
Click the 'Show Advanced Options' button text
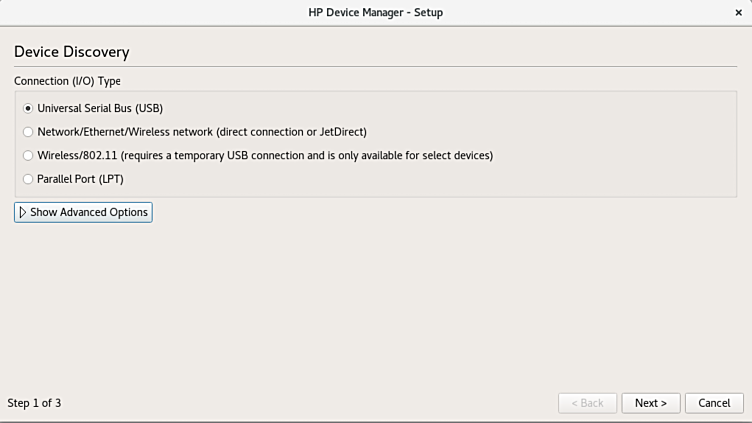[x=89, y=212]
